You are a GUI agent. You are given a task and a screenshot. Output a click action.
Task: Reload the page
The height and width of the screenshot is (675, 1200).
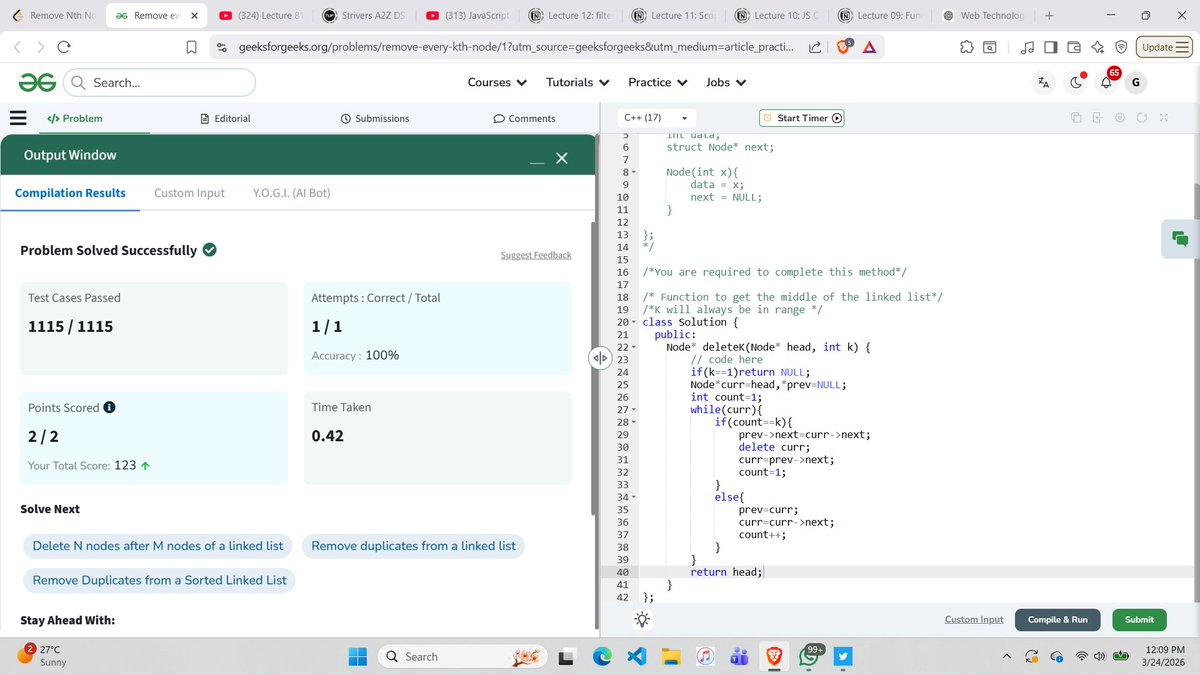[x=62, y=47]
